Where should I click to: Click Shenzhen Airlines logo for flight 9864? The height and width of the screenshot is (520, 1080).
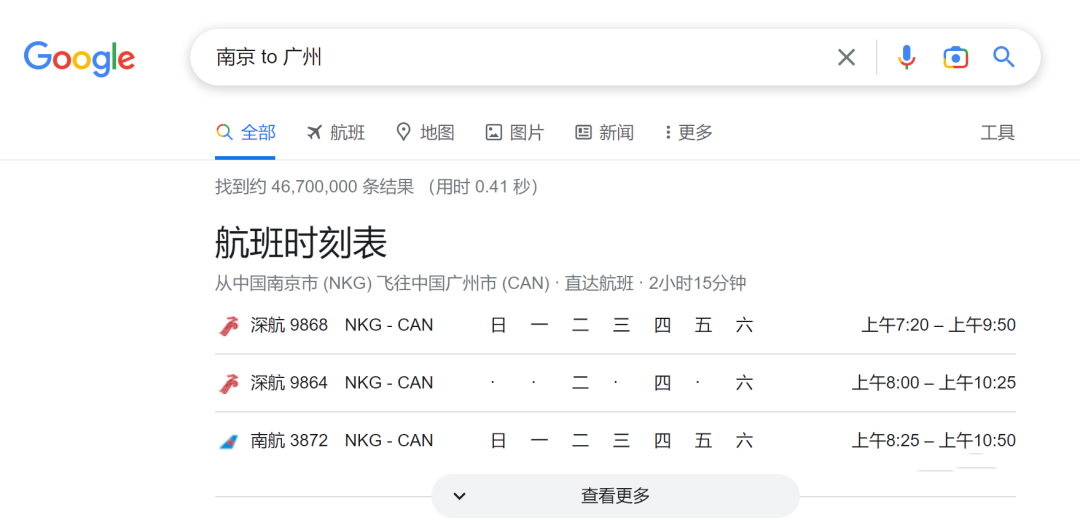(229, 384)
